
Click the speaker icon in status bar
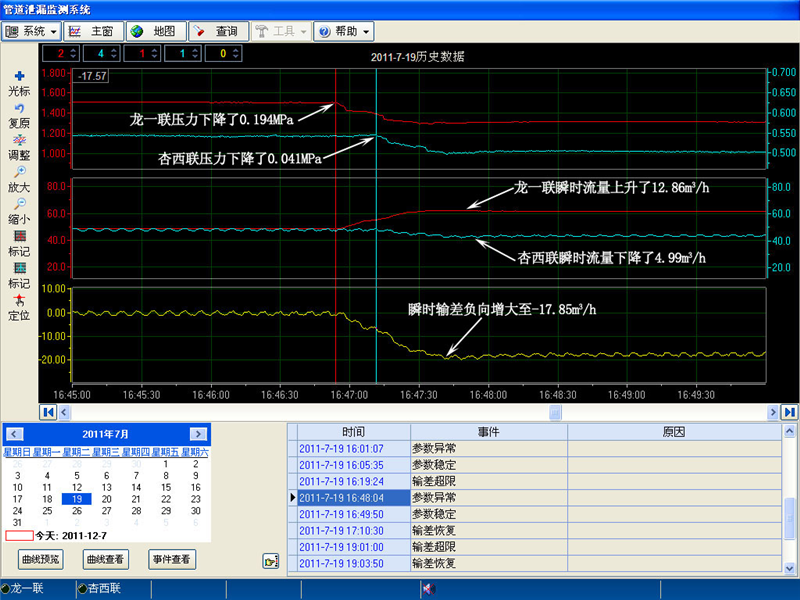click(427, 589)
